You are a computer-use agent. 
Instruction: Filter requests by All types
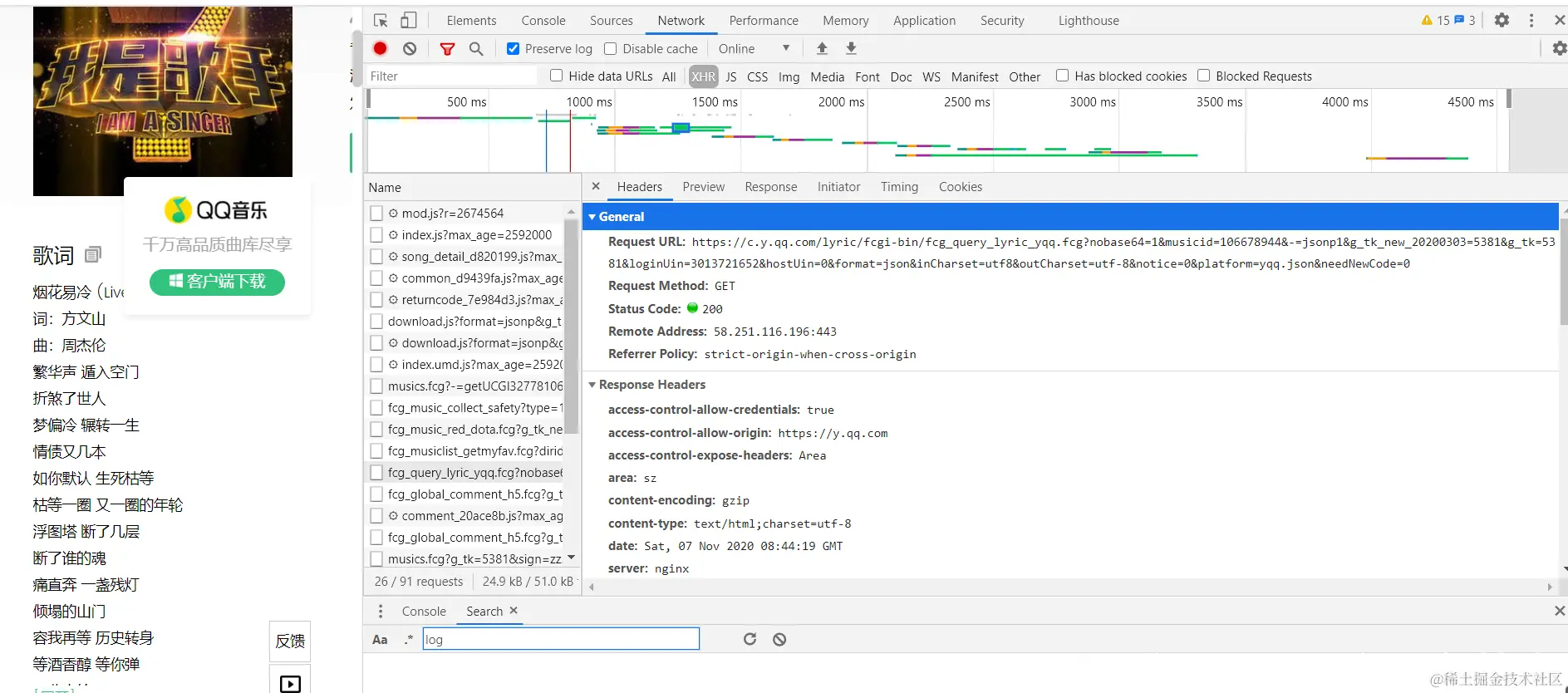[x=669, y=76]
